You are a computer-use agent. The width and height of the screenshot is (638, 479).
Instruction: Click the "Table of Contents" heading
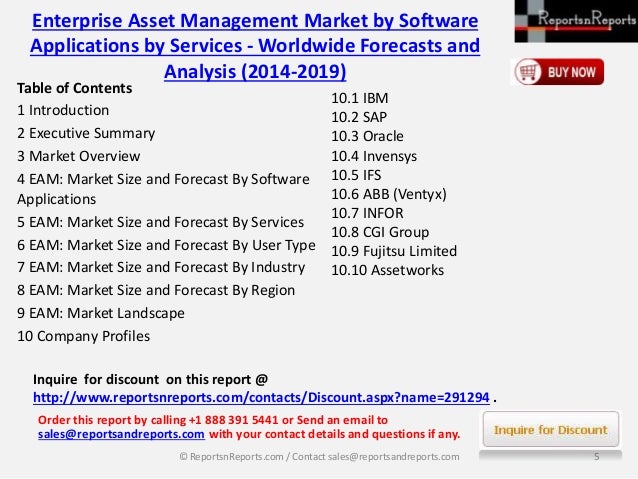click(x=74, y=88)
